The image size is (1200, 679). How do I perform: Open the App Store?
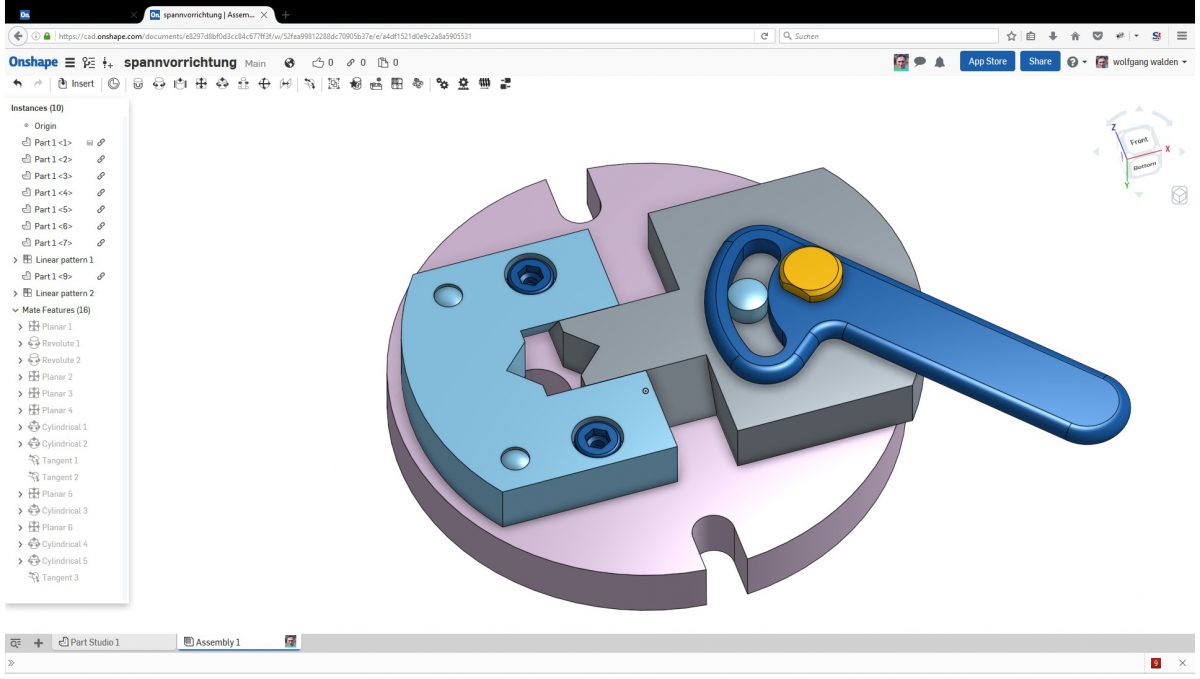pos(987,61)
